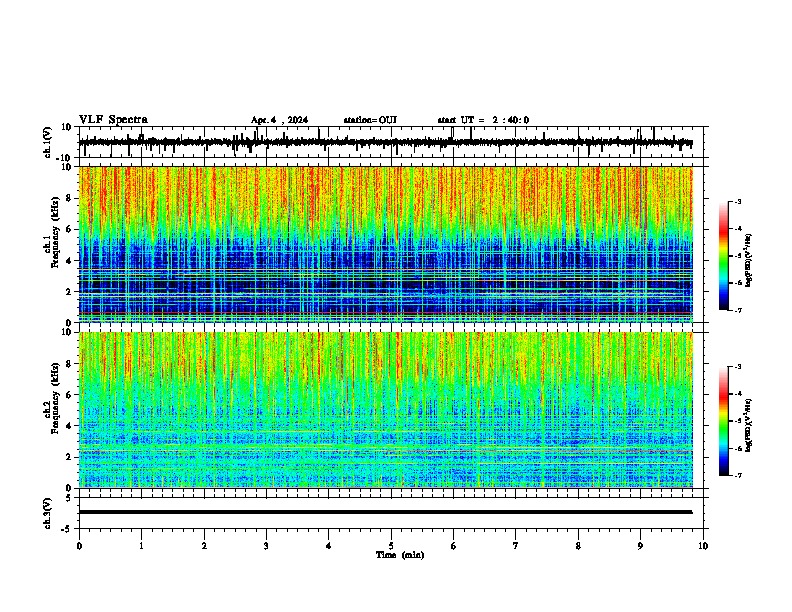The image size is (792, 612).
Task: Select the "Apr. 4 , 2024" date text
Action: (279, 120)
